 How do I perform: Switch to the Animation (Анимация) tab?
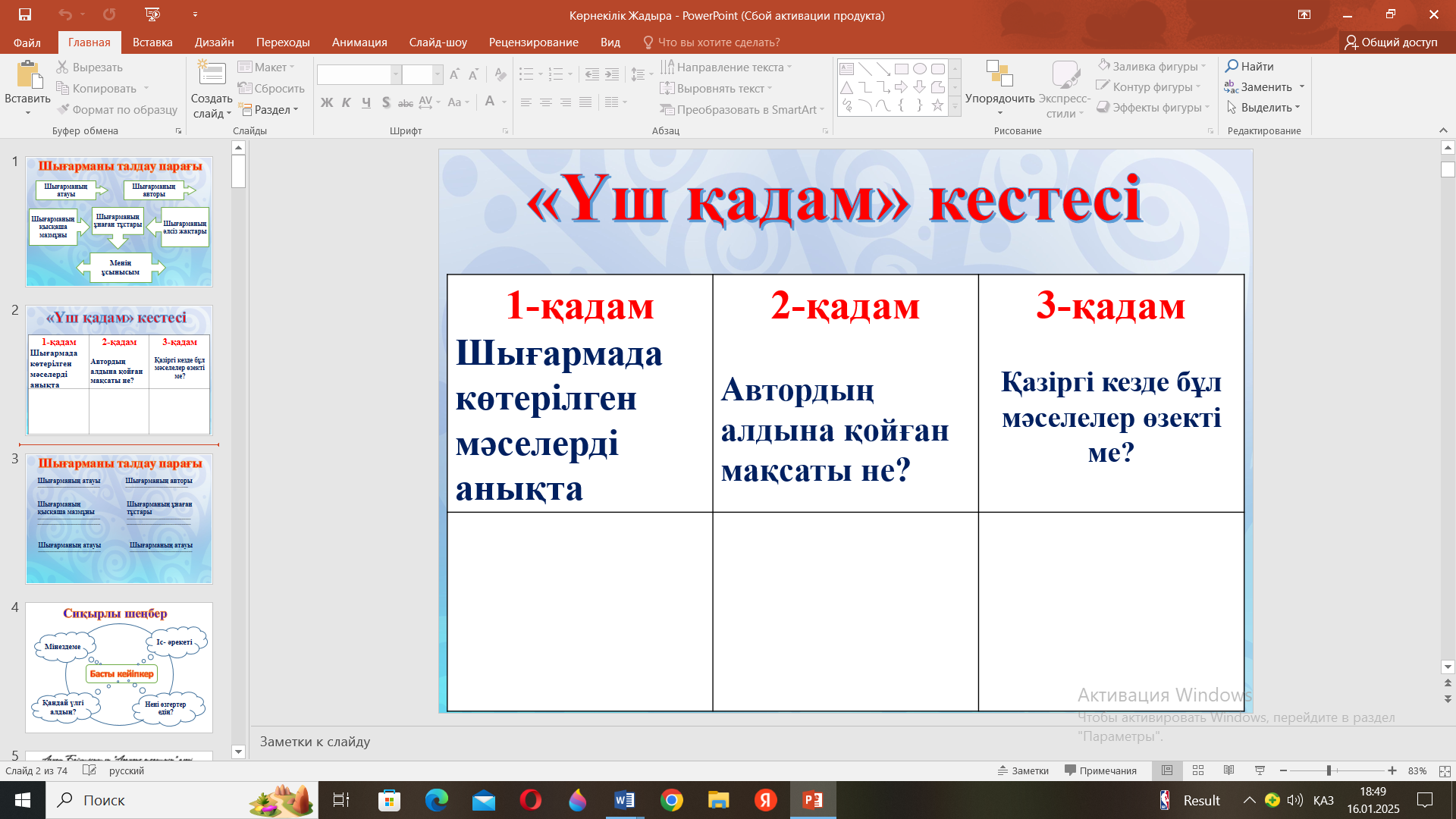pos(359,42)
